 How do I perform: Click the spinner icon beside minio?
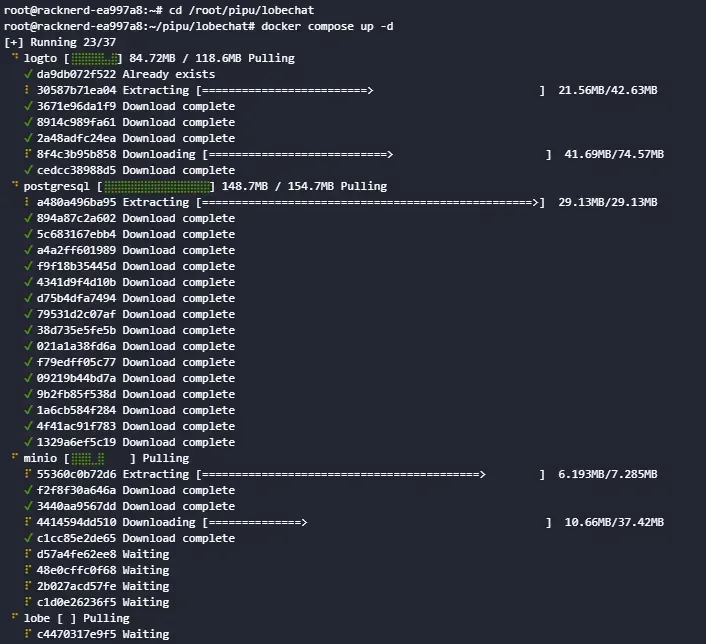pos(15,457)
